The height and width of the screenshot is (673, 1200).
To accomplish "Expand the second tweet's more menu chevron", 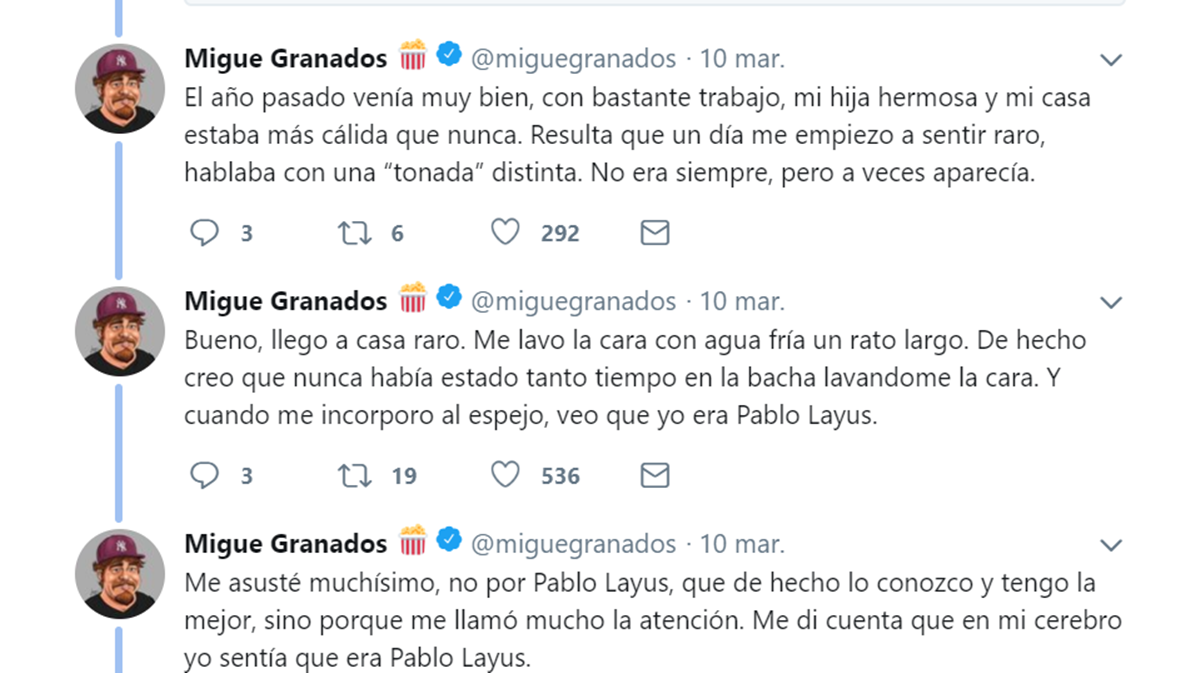I will click(x=1111, y=302).
